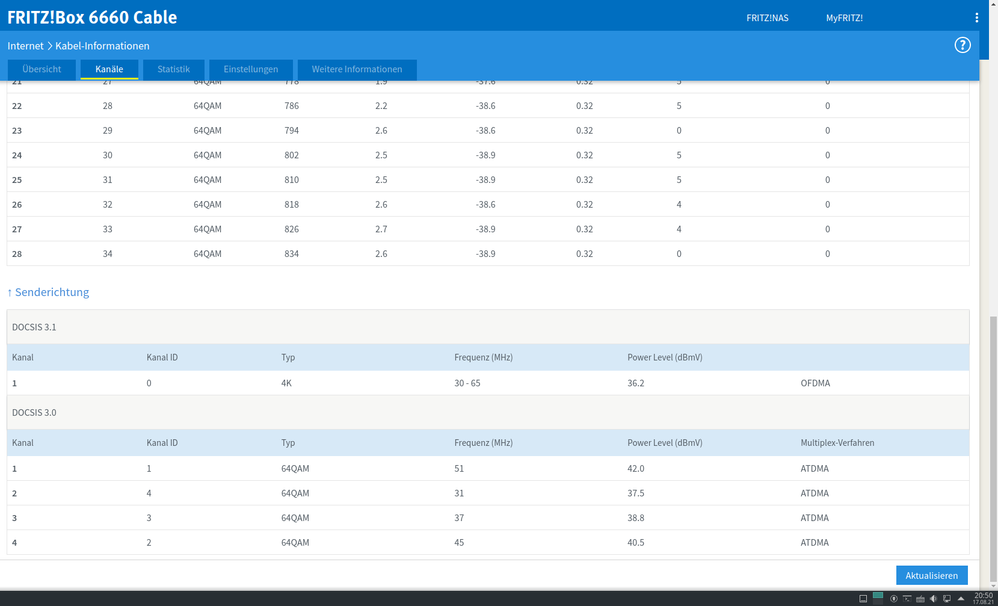Select the Kanäle tab
The width and height of the screenshot is (998, 606).
tap(109, 69)
